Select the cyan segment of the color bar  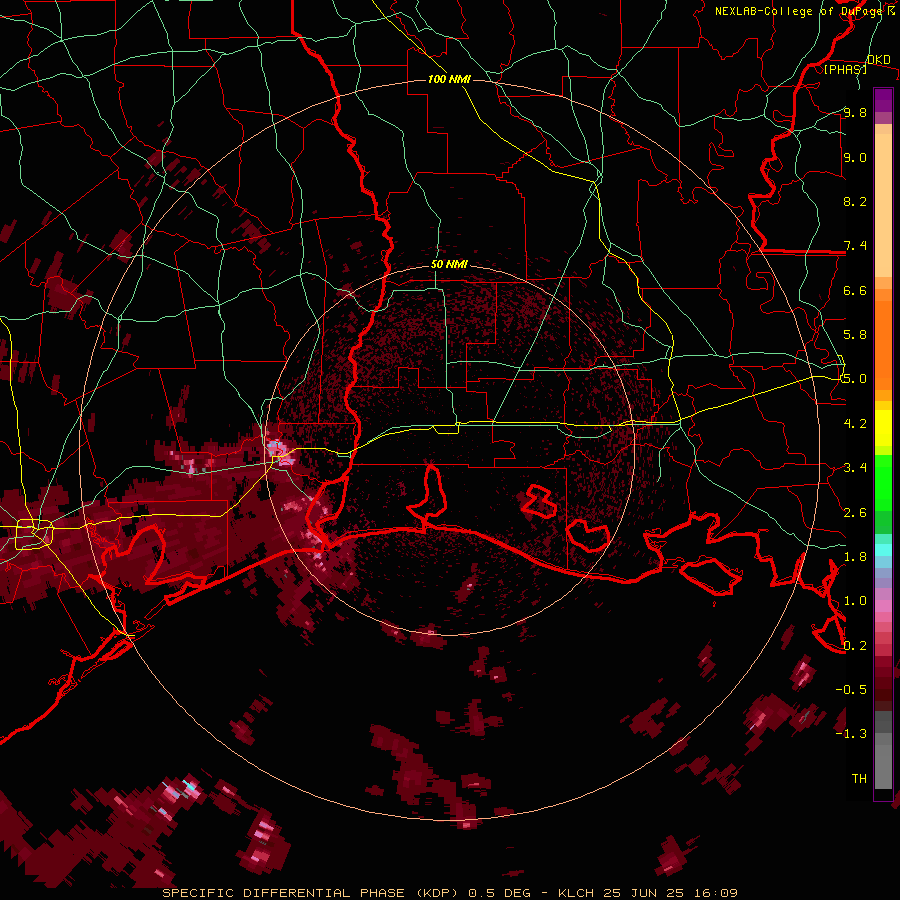click(x=883, y=549)
